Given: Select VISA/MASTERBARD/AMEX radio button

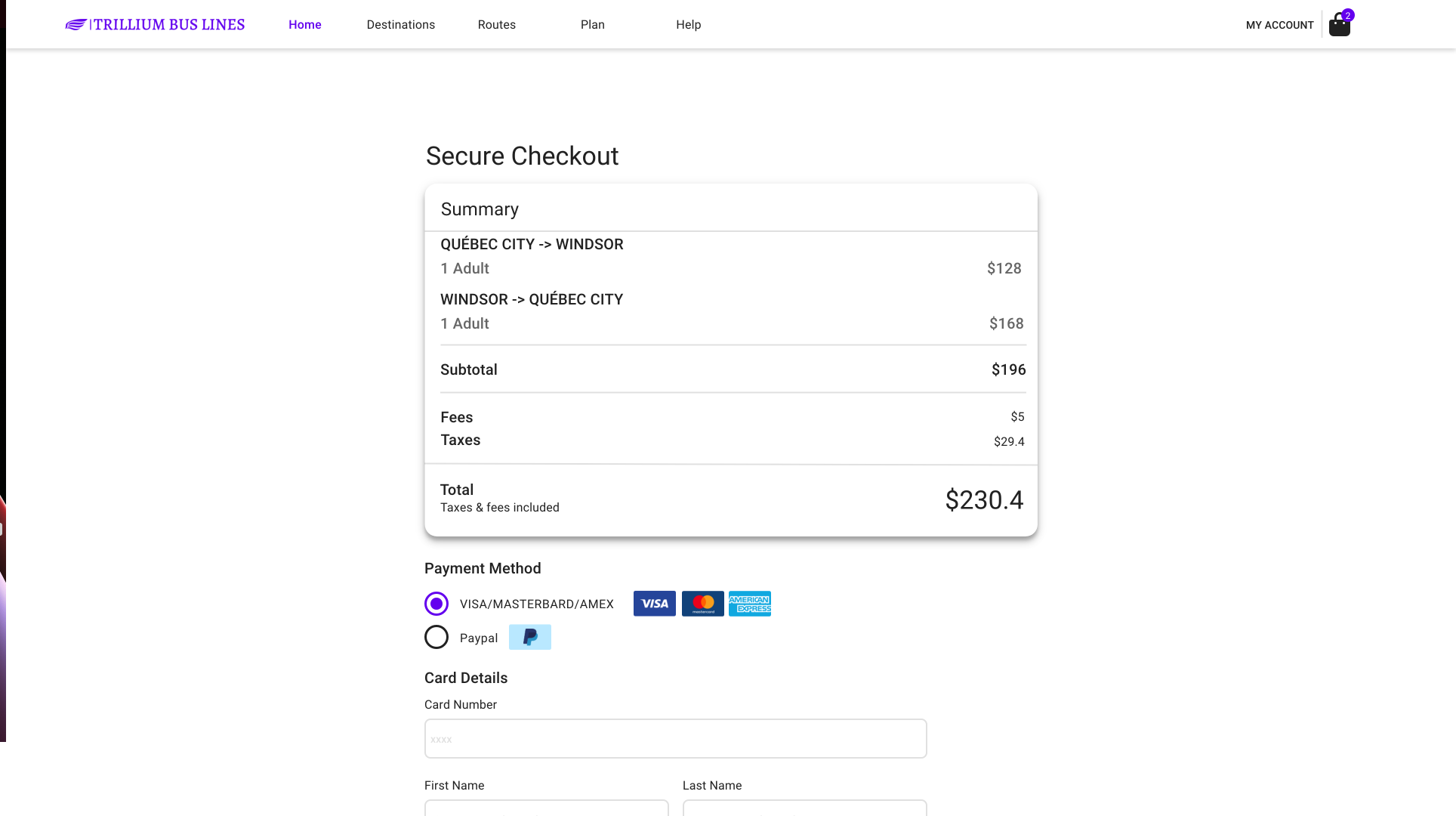Looking at the screenshot, I should 436,604.
